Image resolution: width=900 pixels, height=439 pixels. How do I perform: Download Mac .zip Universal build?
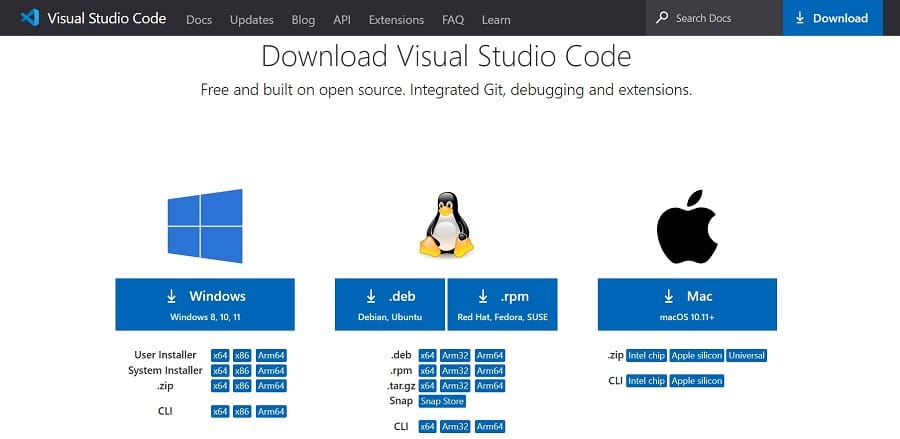pos(747,355)
